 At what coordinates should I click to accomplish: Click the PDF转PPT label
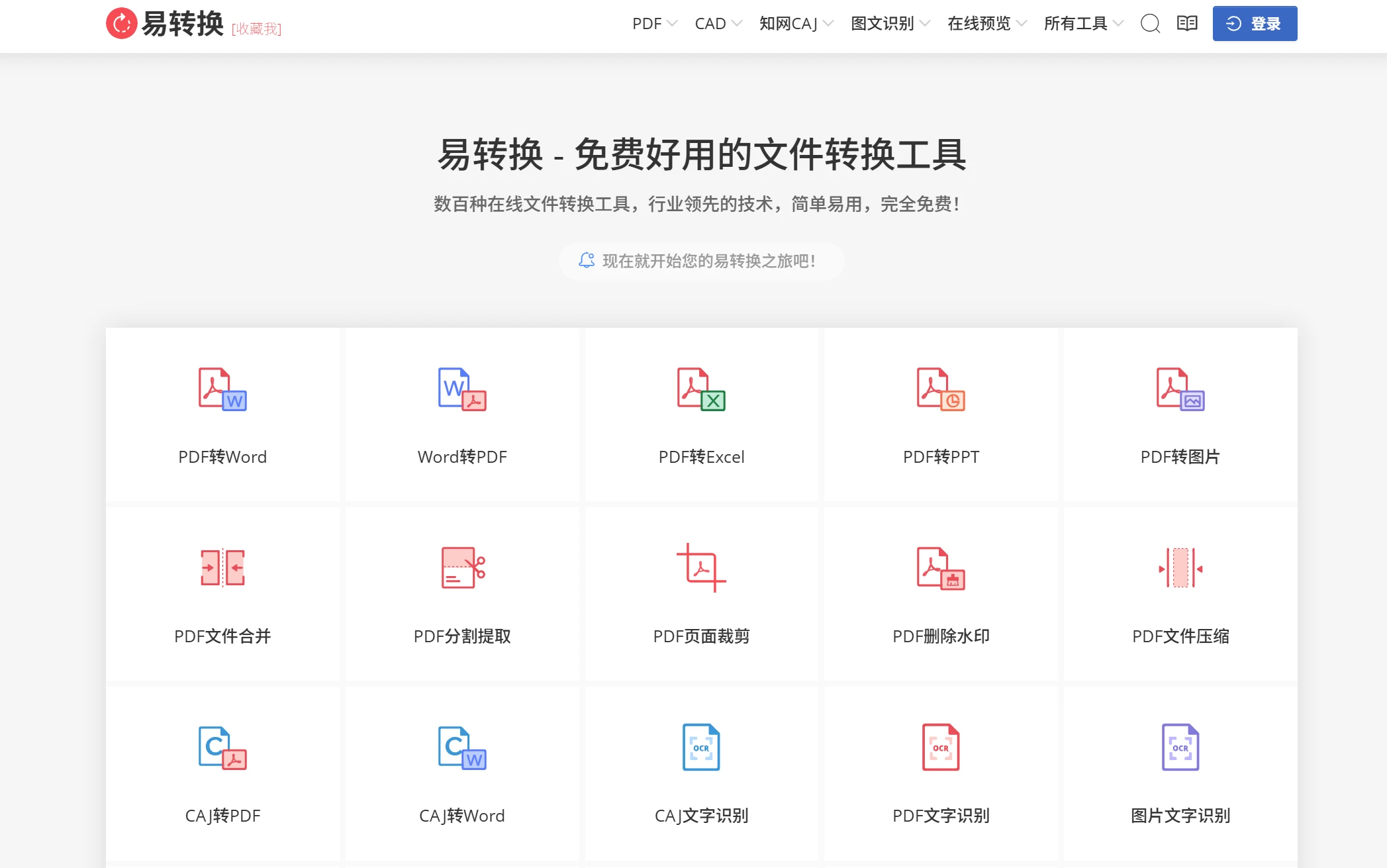point(941,457)
